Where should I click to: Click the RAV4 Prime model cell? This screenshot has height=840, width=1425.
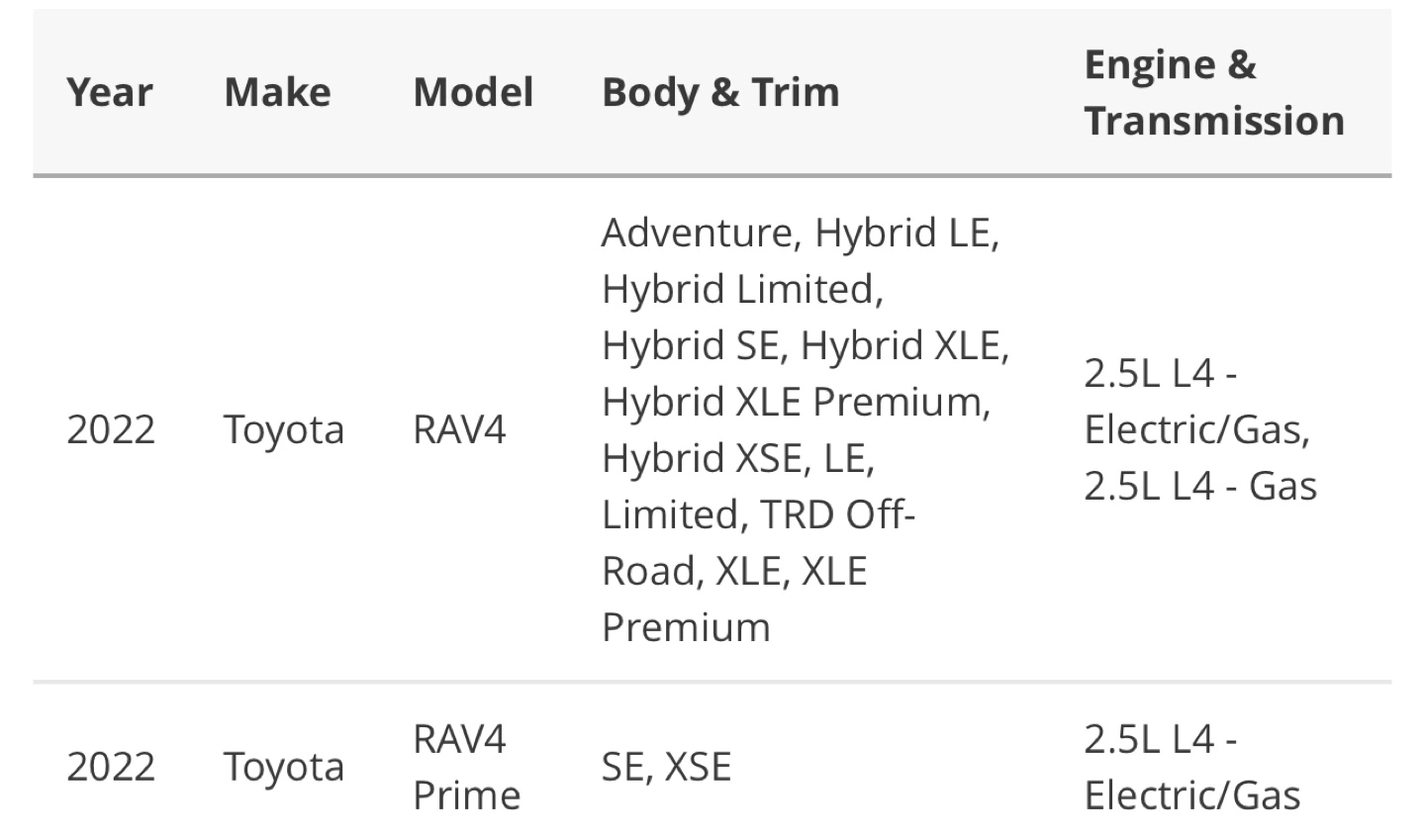point(467,768)
